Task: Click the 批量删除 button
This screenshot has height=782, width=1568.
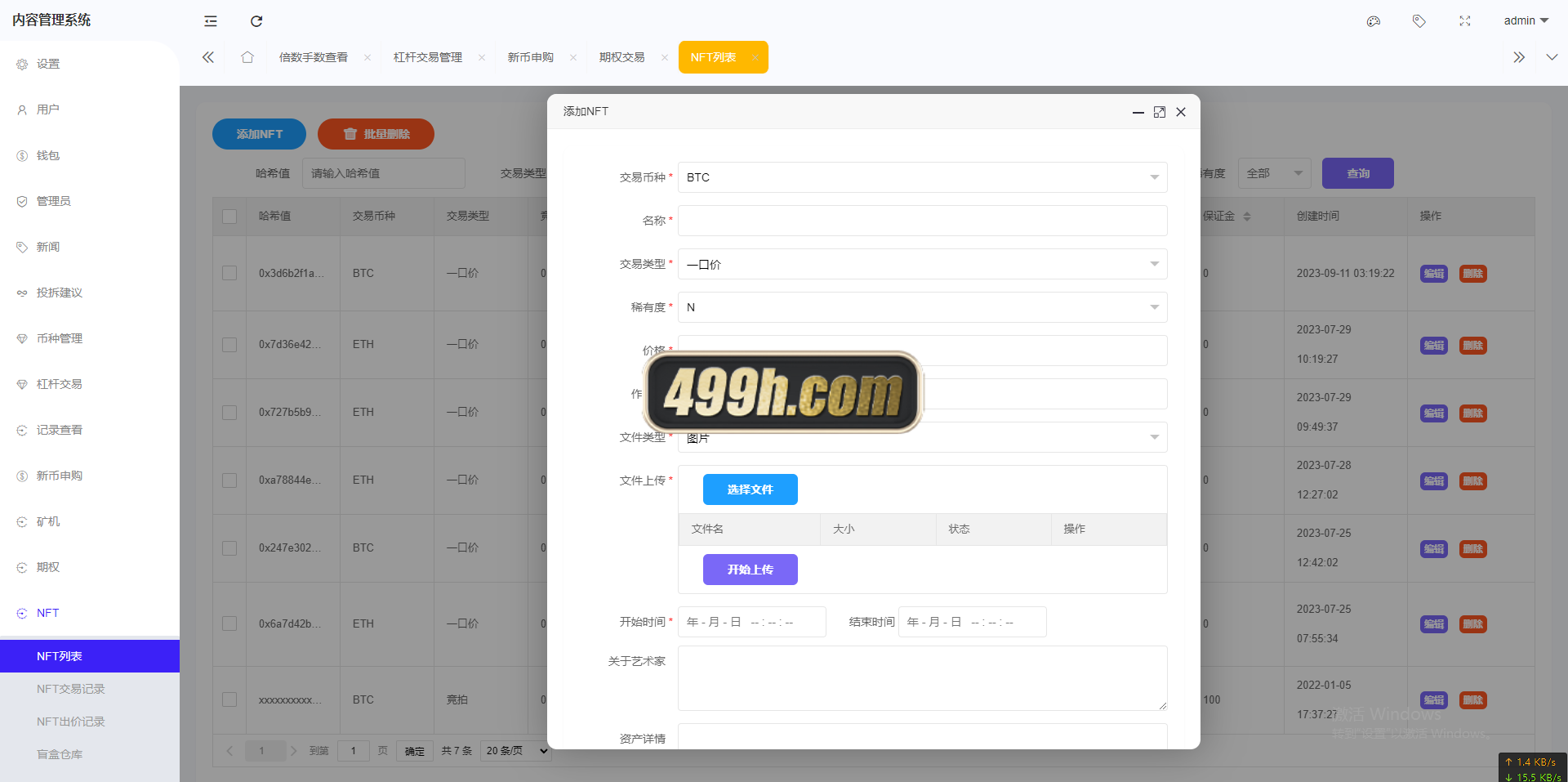Action: coord(376,134)
